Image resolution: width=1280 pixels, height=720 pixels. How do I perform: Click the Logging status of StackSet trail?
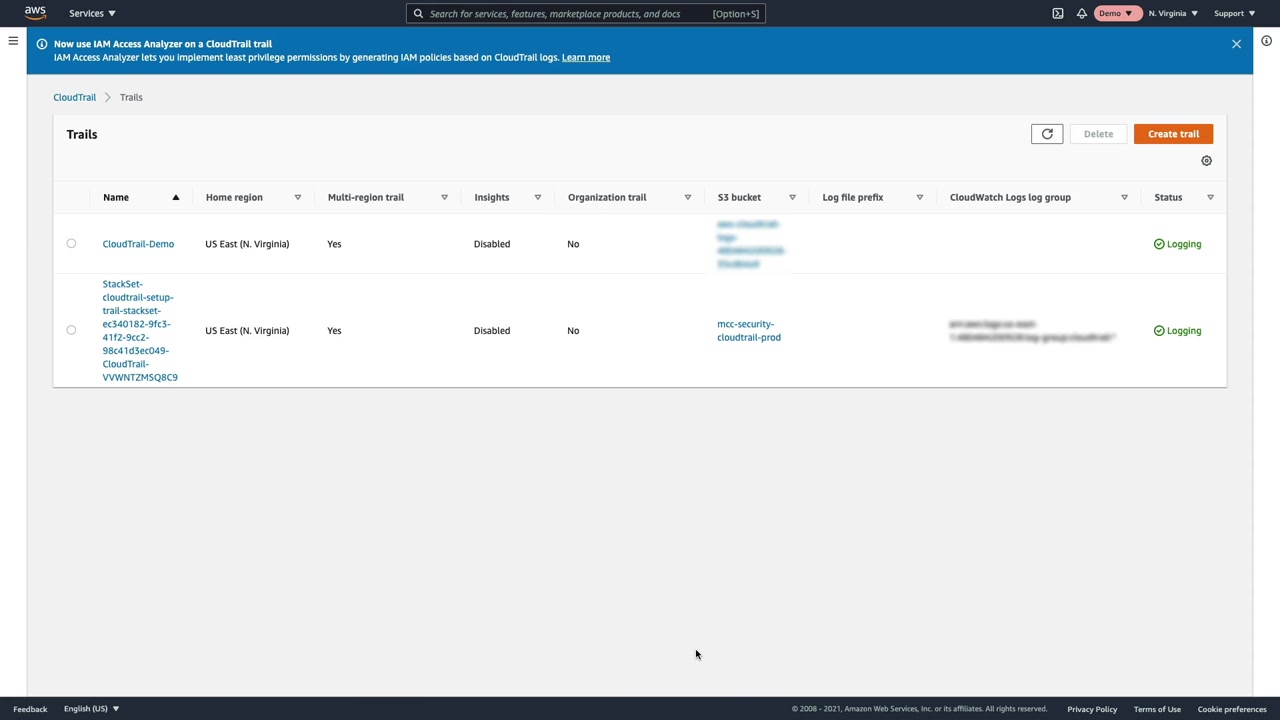(1177, 331)
